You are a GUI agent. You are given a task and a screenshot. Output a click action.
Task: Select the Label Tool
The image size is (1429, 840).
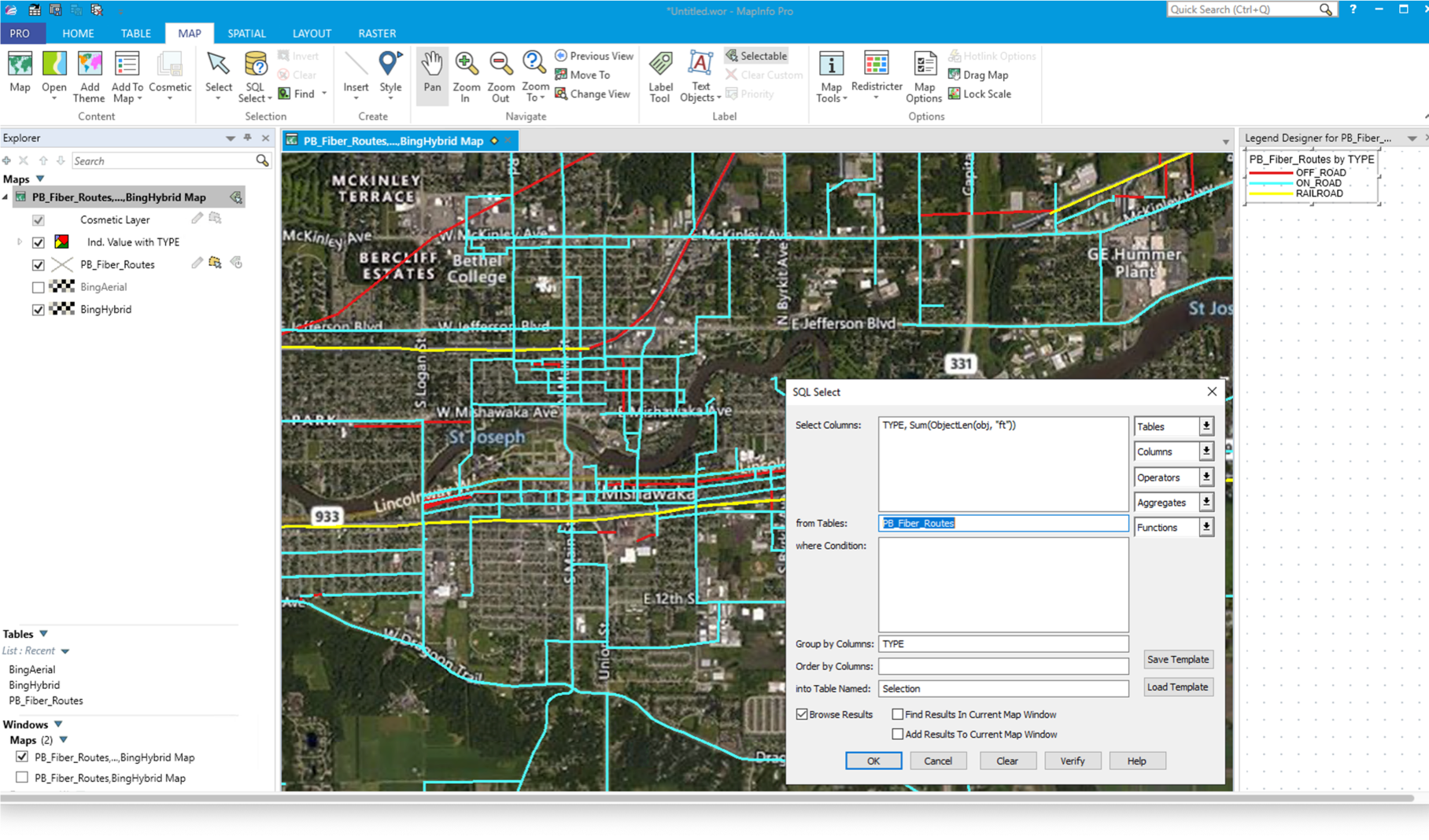point(660,76)
